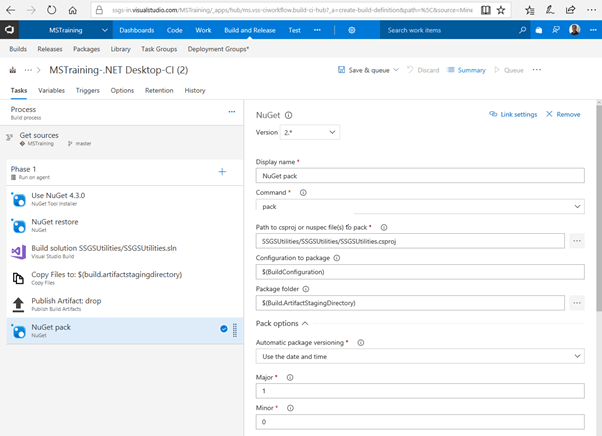The height and width of the screenshot is (436, 602).
Task: Browse for csproj path ellipsis button
Action: (577, 241)
